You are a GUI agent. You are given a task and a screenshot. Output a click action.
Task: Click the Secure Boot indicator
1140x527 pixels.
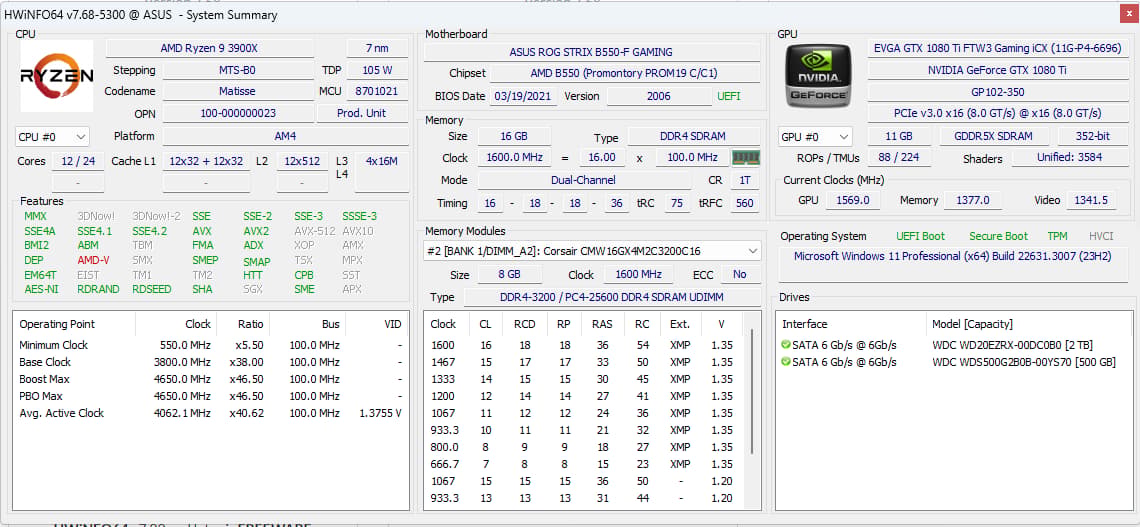[998, 236]
